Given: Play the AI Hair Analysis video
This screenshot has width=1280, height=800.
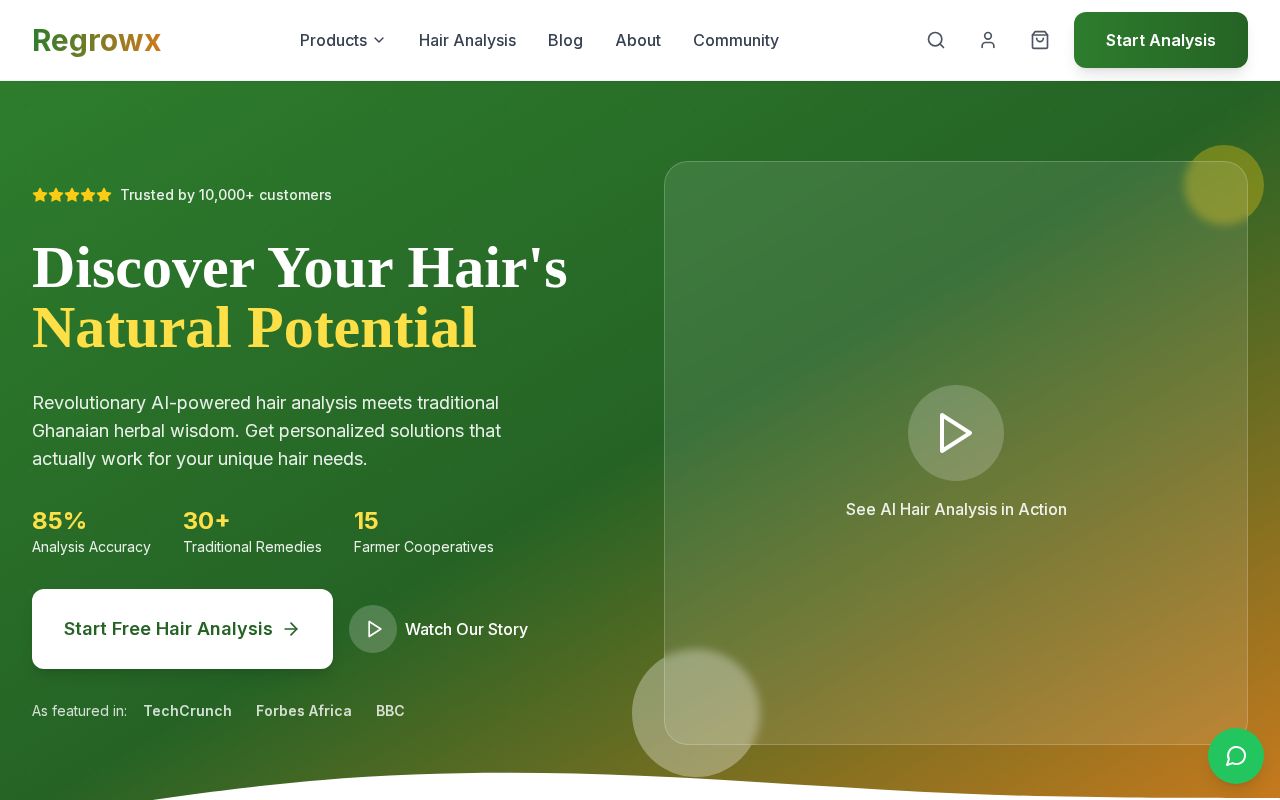Looking at the screenshot, I should pyautogui.click(x=956, y=433).
